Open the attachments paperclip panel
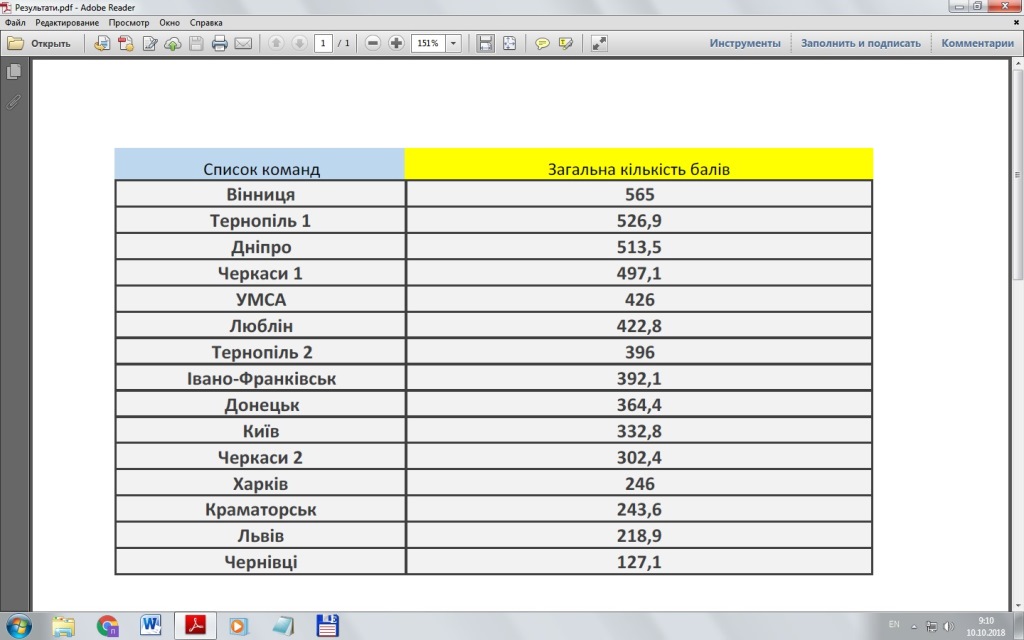 [14, 102]
